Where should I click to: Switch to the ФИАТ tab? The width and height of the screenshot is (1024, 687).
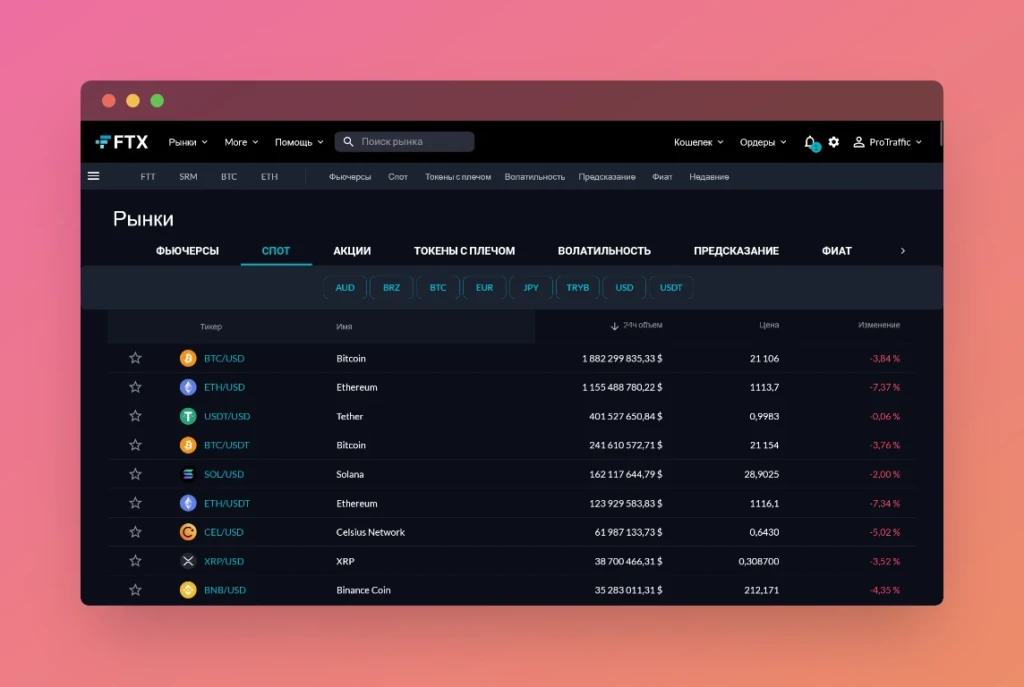point(837,251)
